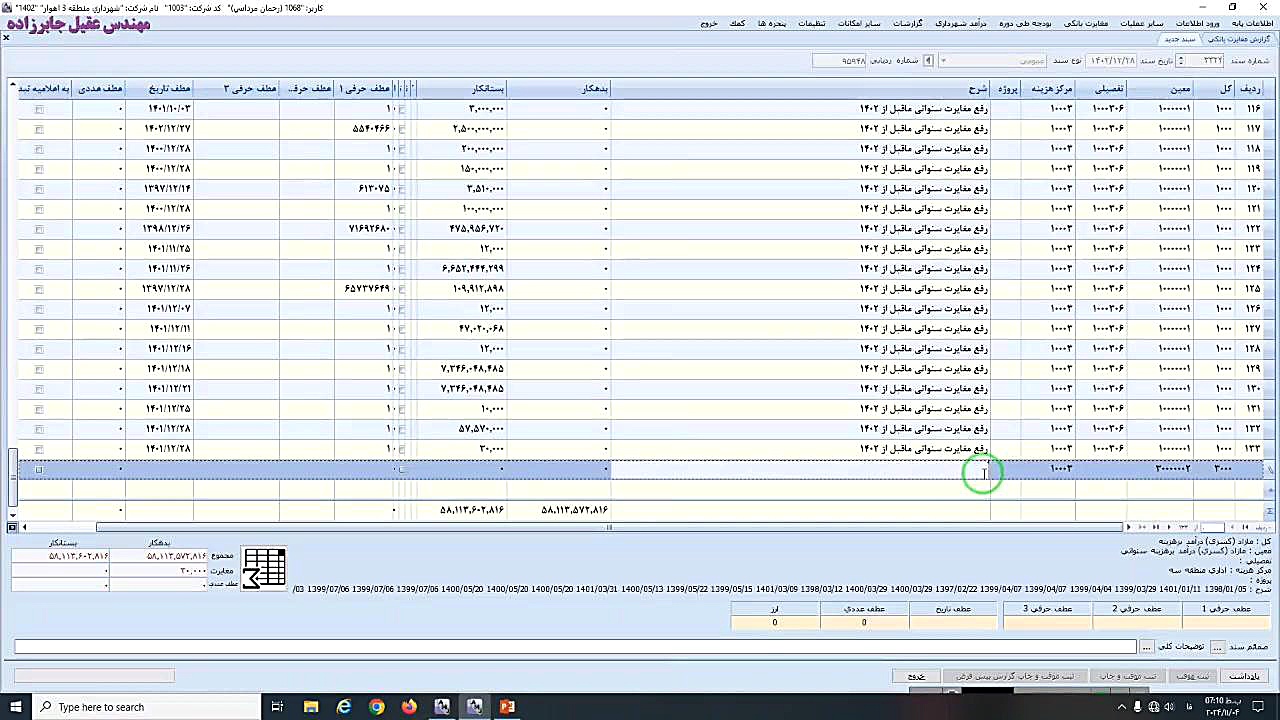This screenshot has width=1280, height=720.
Task: Open File Explorer in the taskbar
Action: (x=311, y=707)
